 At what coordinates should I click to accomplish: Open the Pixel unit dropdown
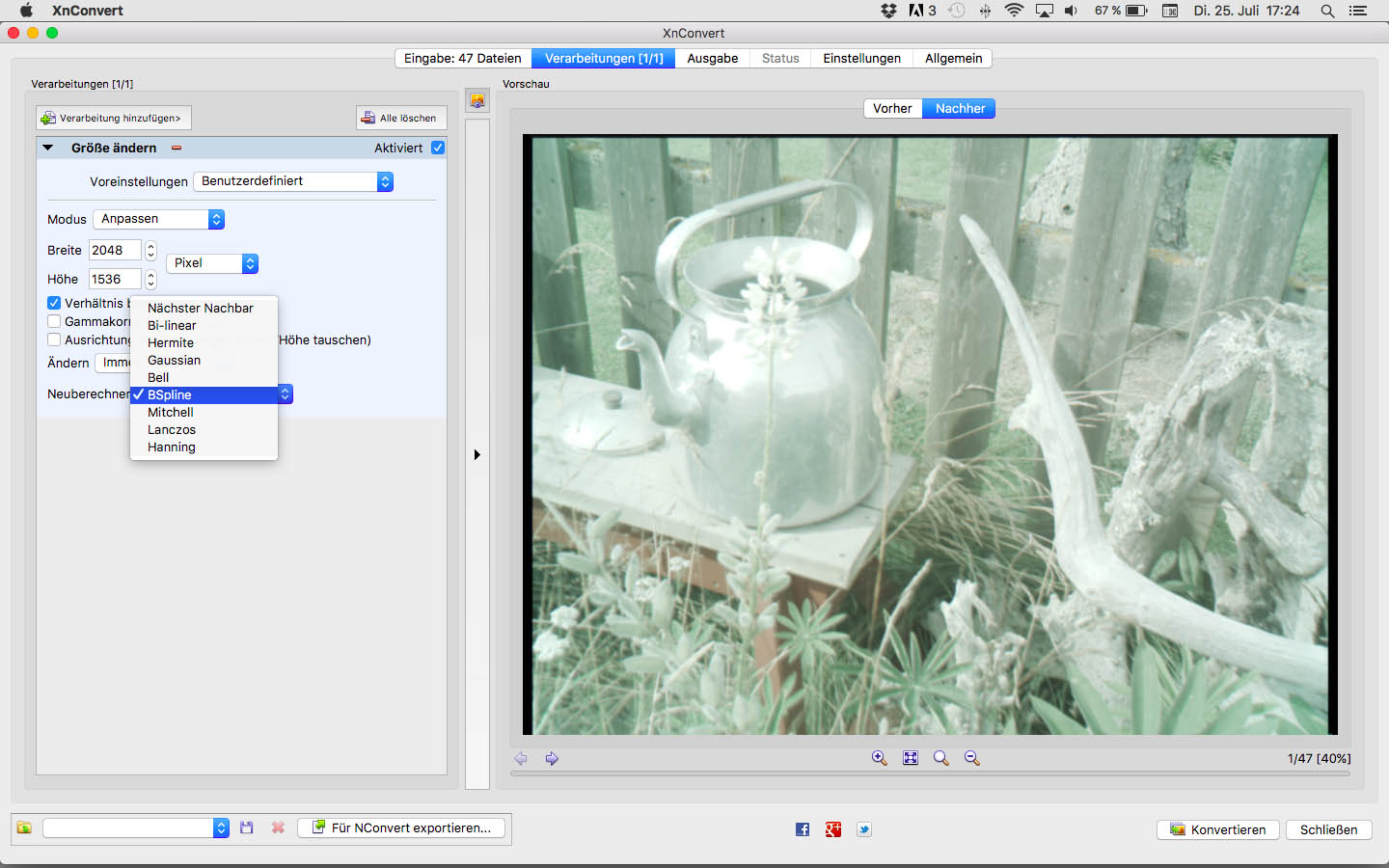point(212,263)
